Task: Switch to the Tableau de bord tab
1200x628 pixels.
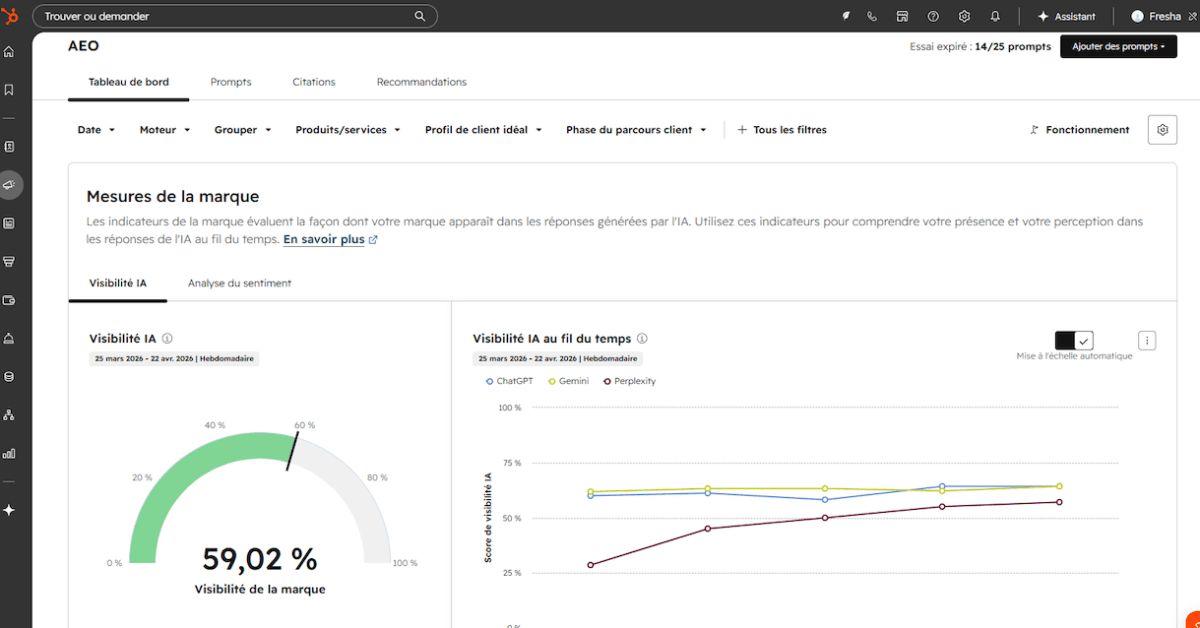Action: click(x=129, y=82)
